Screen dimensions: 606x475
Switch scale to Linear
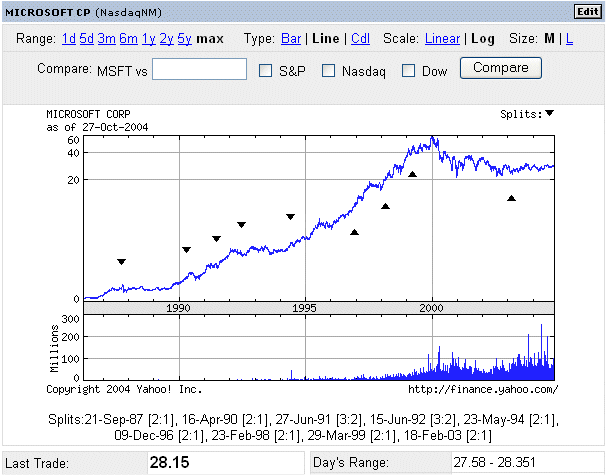click(442, 39)
